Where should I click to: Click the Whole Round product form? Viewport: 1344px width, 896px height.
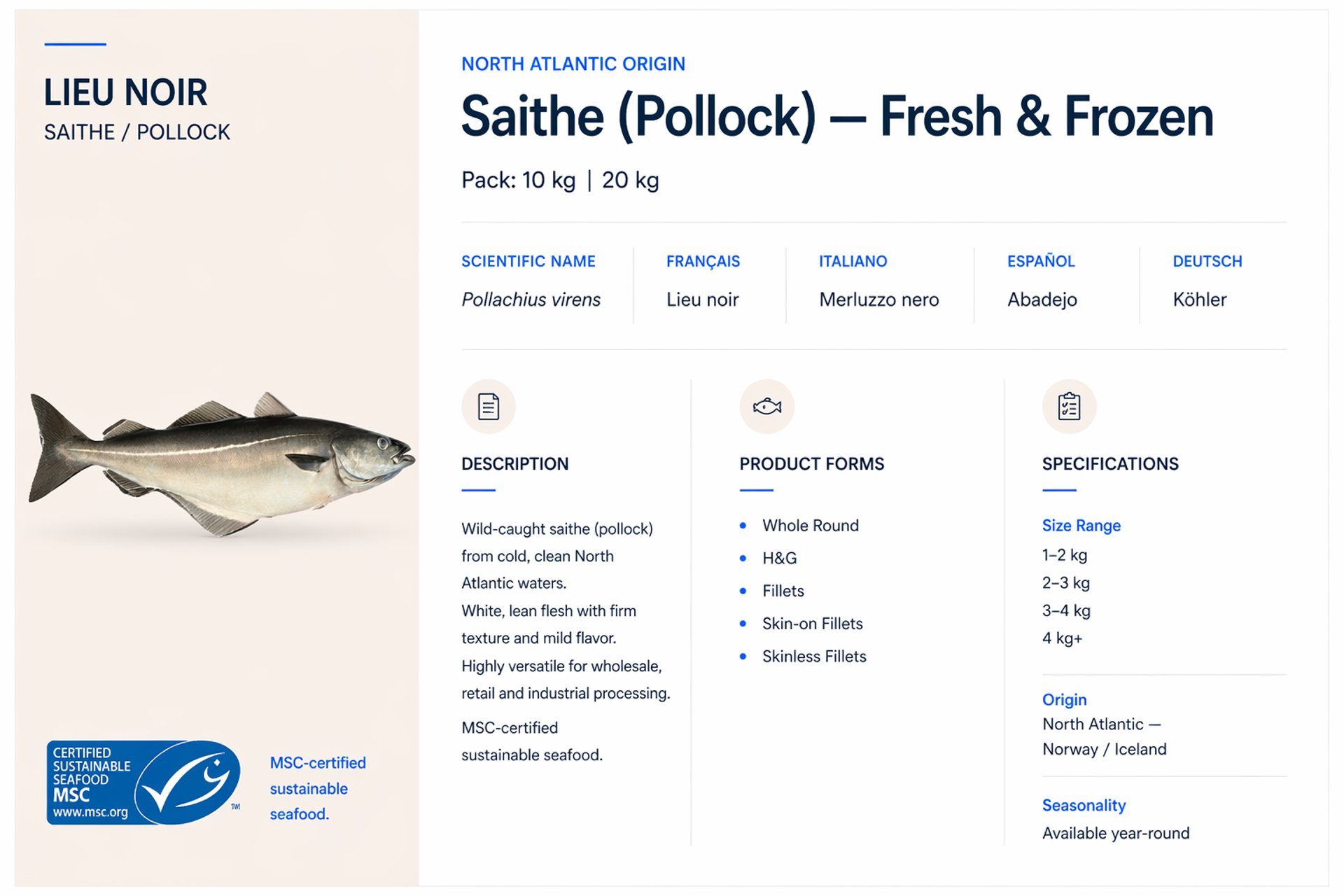(x=810, y=526)
